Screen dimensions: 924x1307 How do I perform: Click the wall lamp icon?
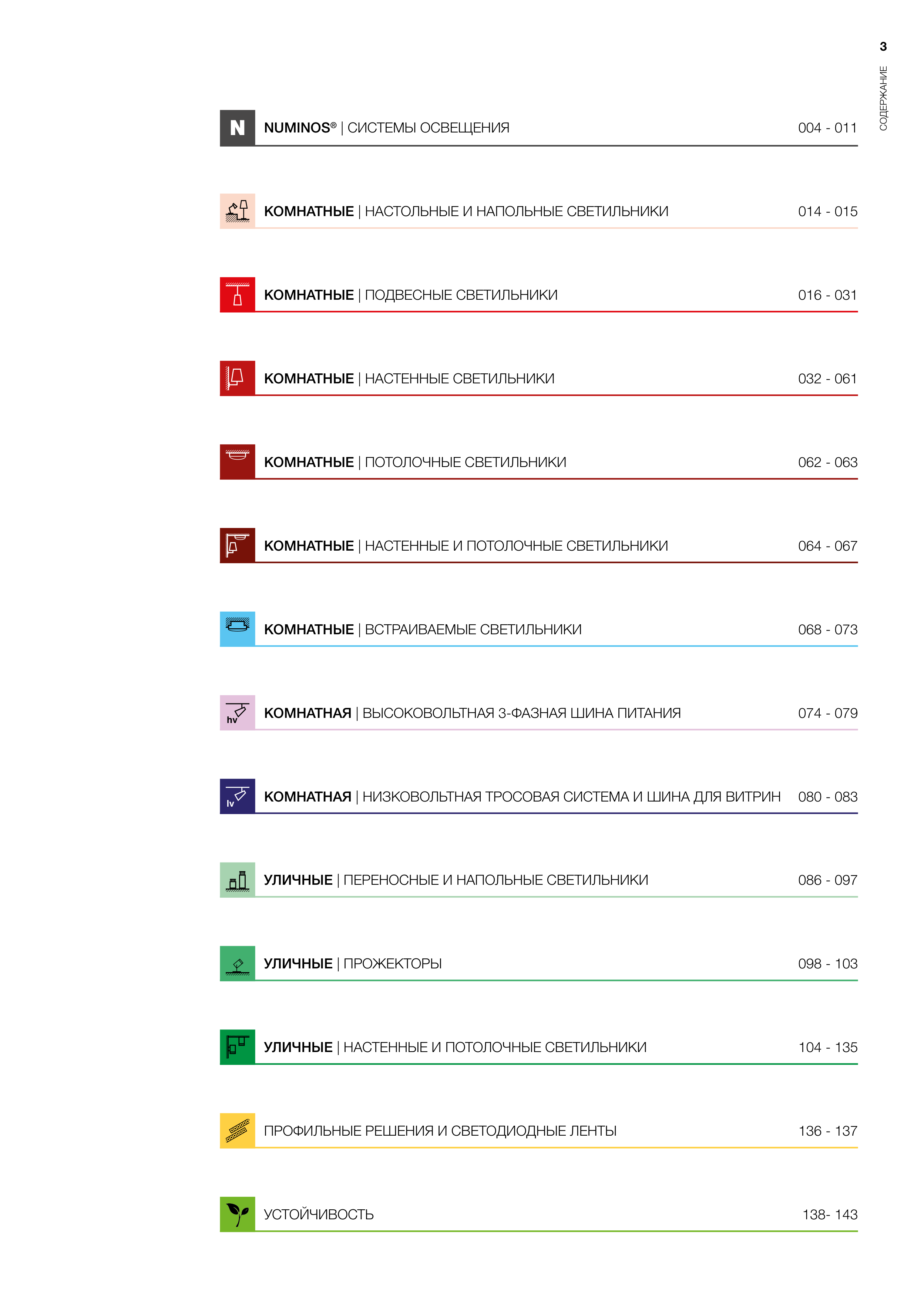coord(237,379)
